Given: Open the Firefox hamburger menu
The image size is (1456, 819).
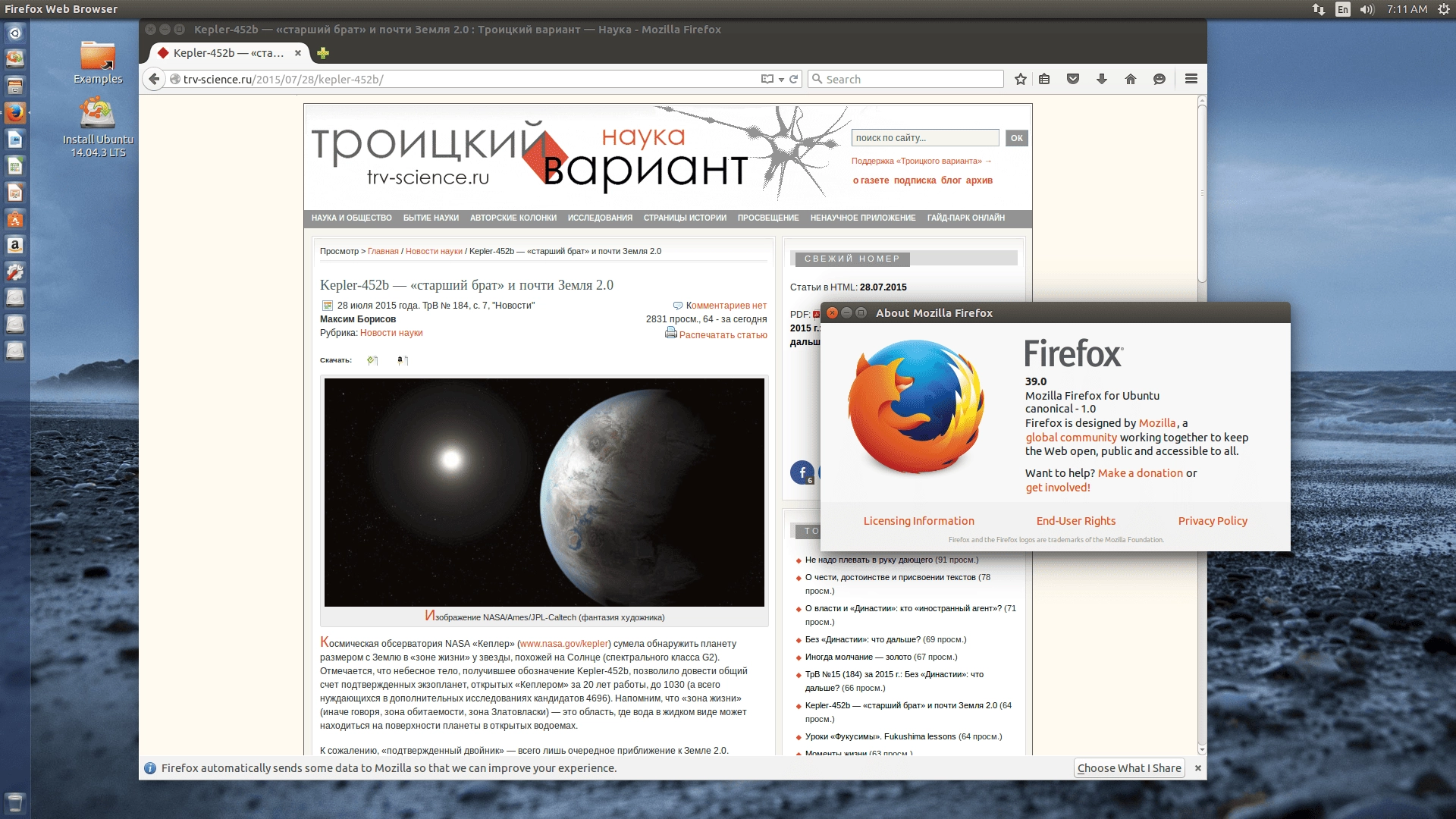Looking at the screenshot, I should click(1191, 79).
